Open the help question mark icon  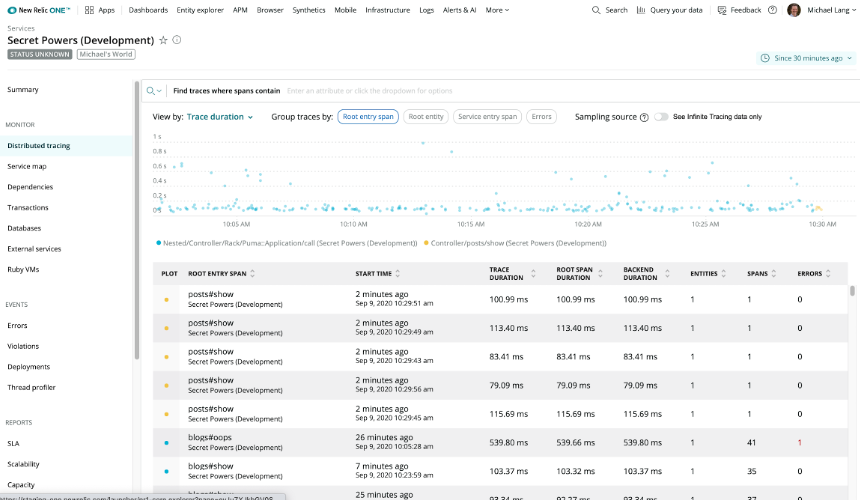(x=772, y=10)
